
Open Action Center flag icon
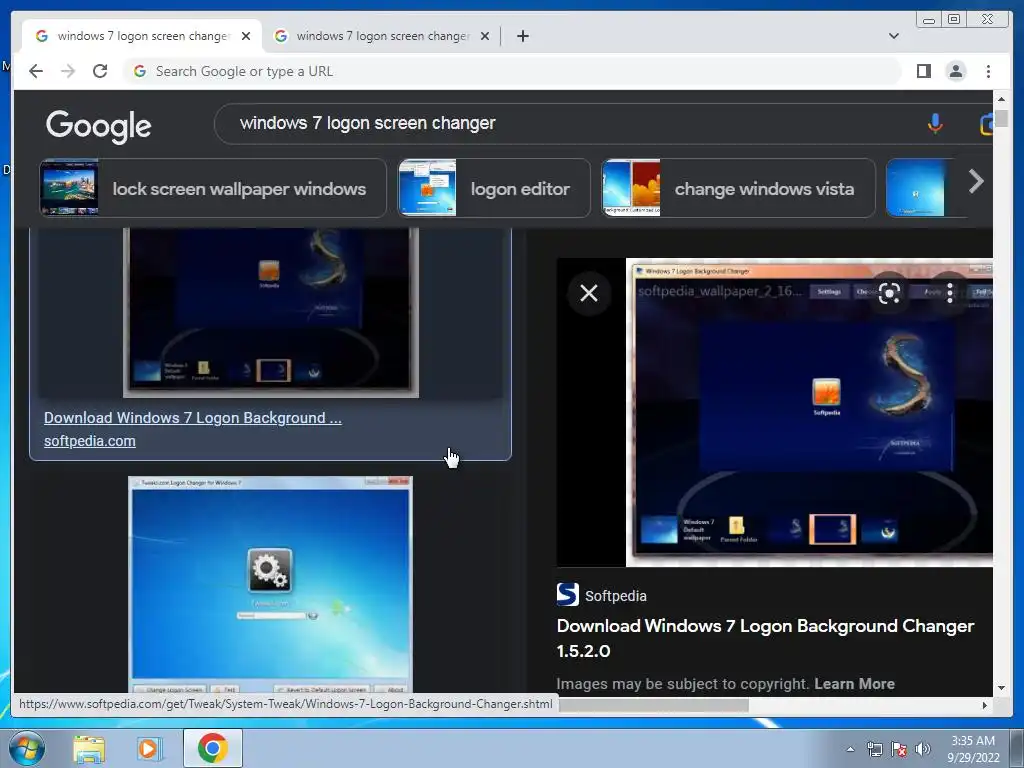[x=899, y=749]
